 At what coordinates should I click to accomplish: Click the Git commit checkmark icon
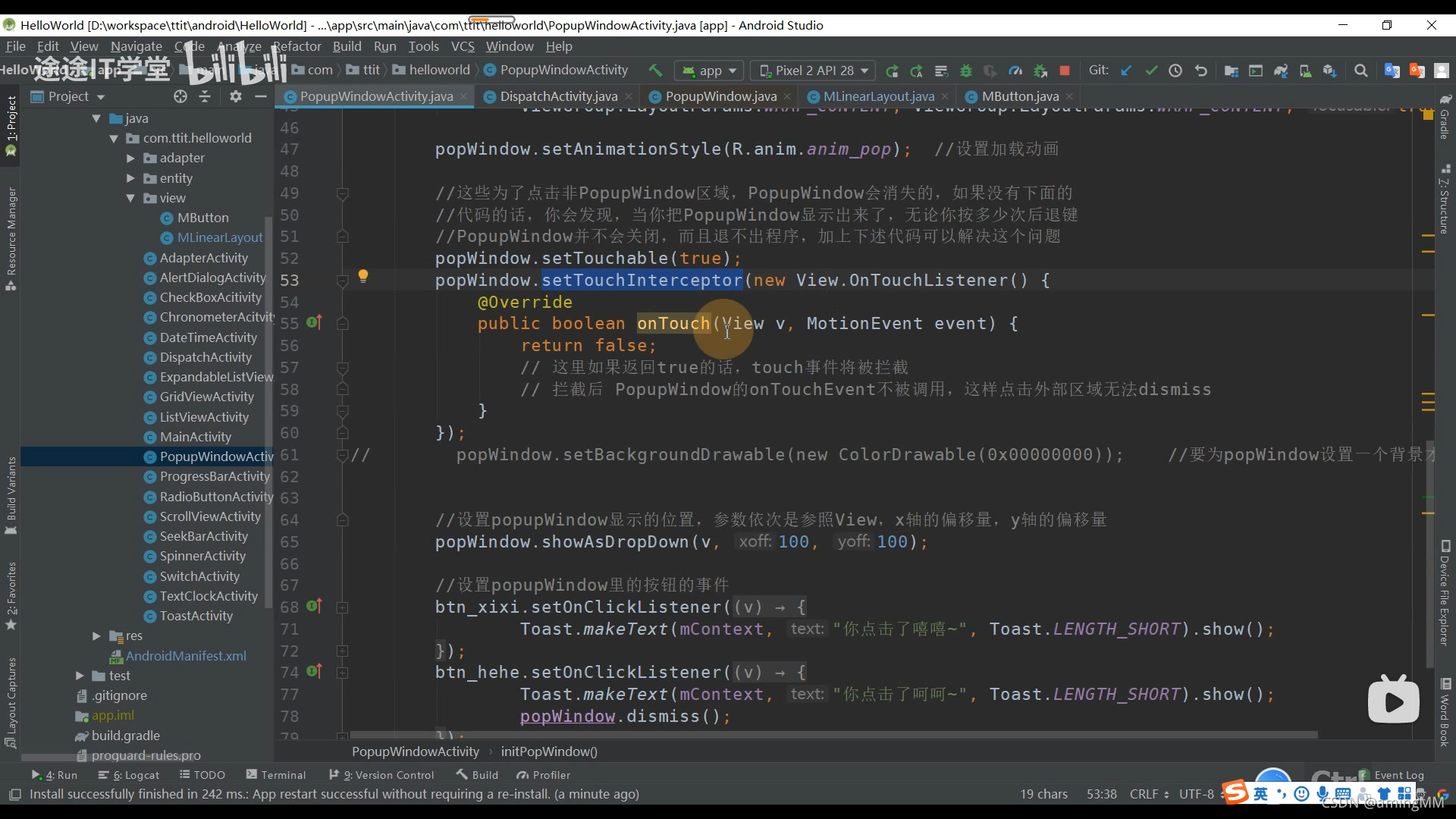pos(1151,71)
